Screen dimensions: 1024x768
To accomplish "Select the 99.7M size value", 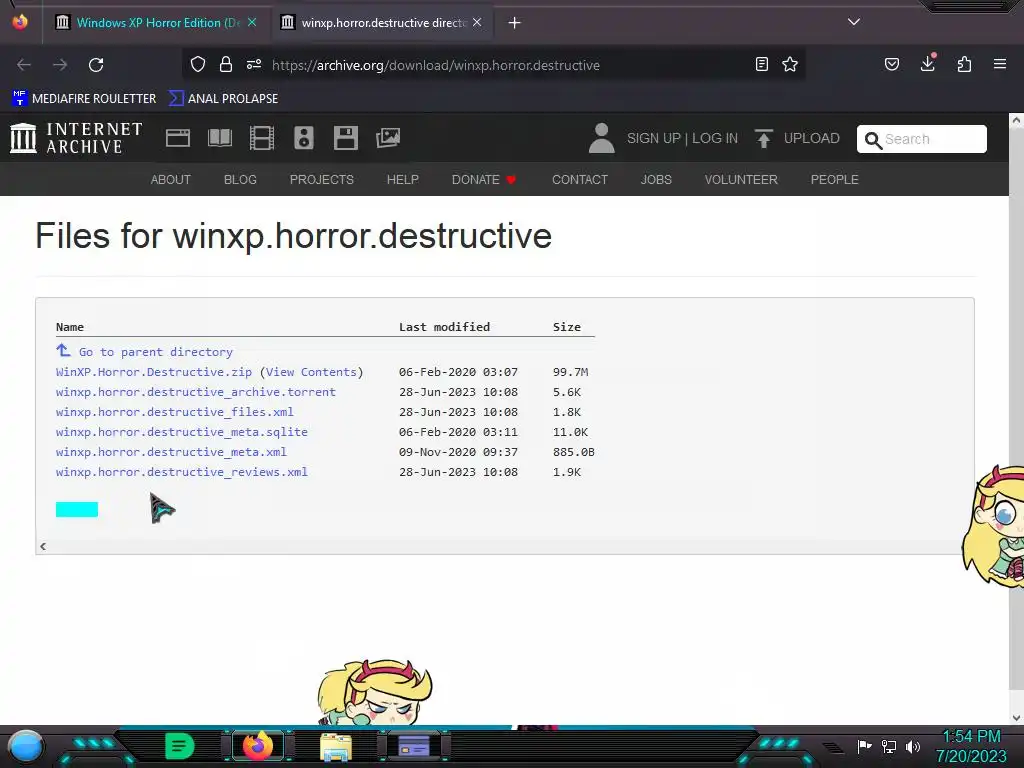I will [570, 372].
